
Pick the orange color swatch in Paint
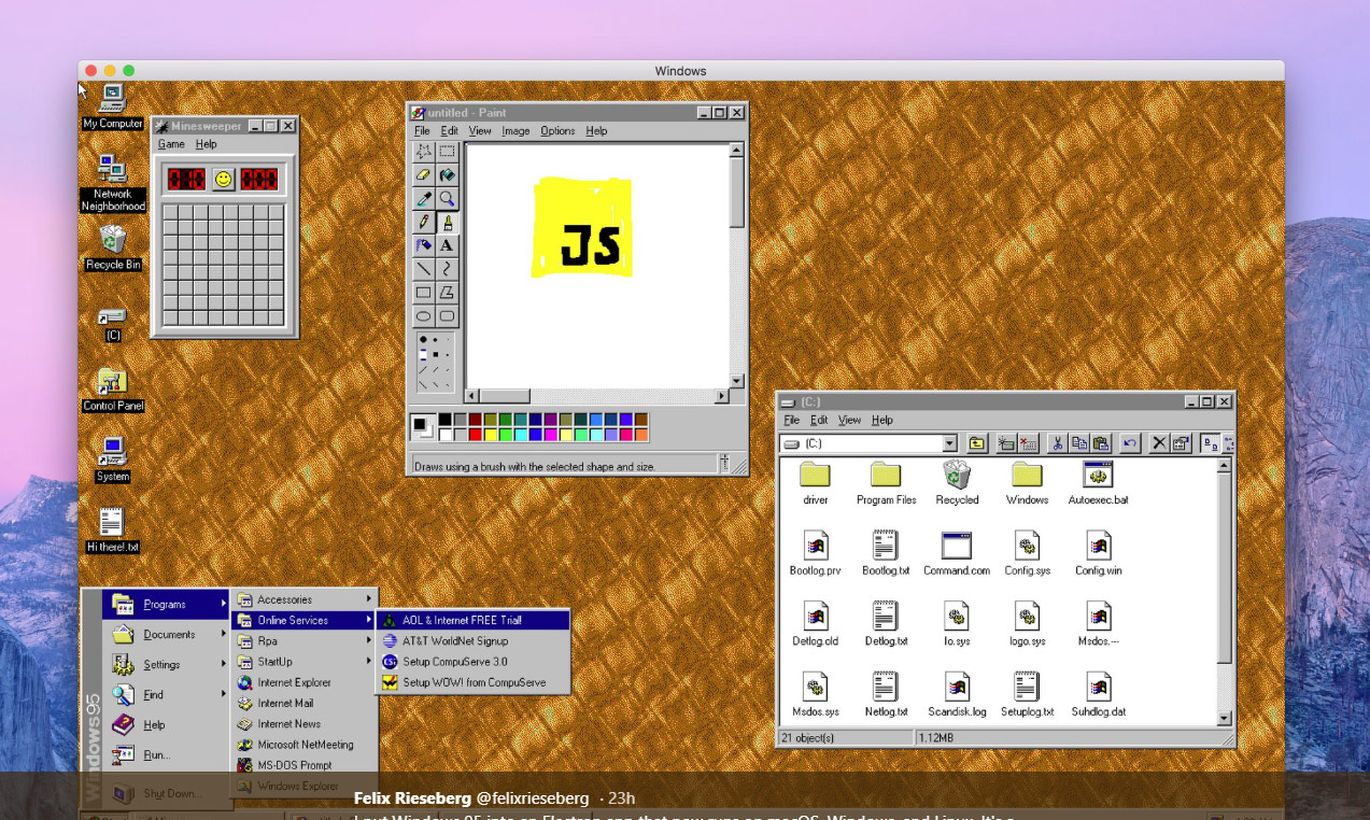point(641,435)
